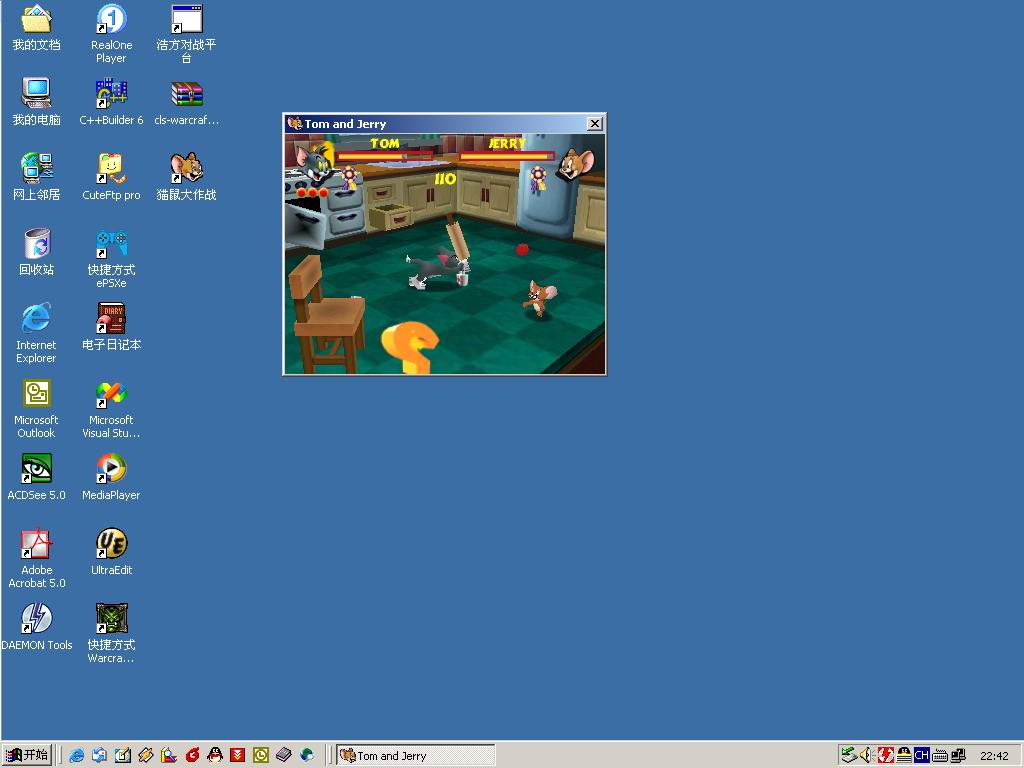Click the globe icon in quick launch
Screen dimensions: 1024x768
(x=306, y=755)
